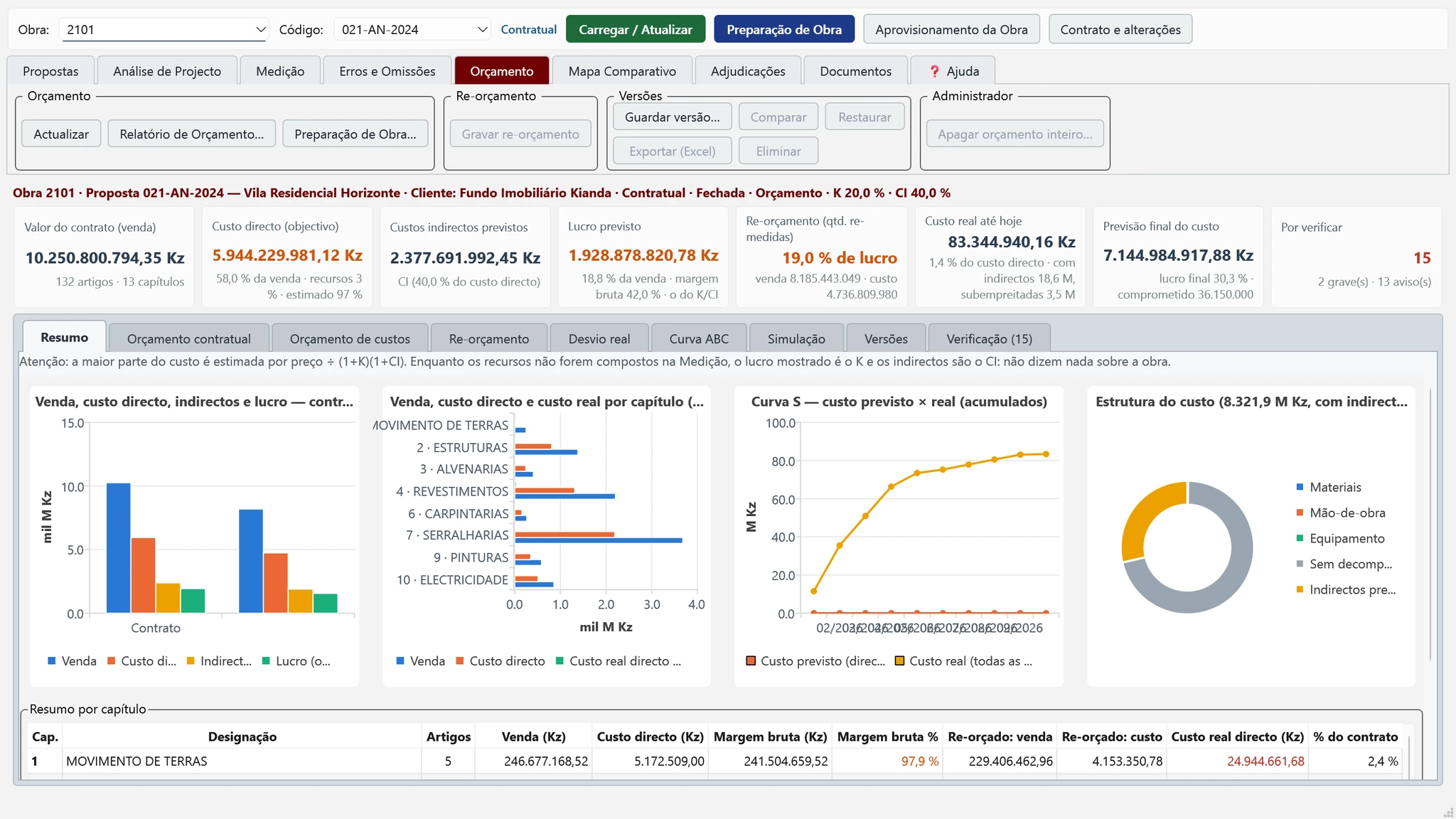This screenshot has width=1456, height=819.
Task: Switch to the Mapa Comparativo tab
Action: click(622, 71)
